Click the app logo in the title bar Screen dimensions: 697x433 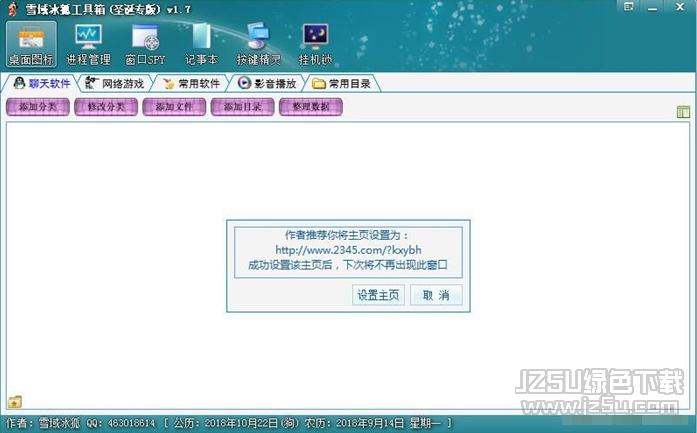click(x=13, y=8)
